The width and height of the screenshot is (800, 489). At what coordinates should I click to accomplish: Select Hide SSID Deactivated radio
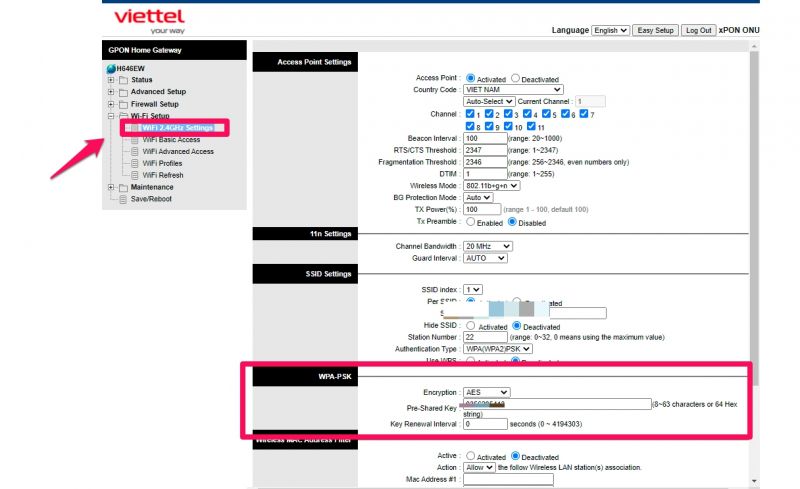point(516,325)
